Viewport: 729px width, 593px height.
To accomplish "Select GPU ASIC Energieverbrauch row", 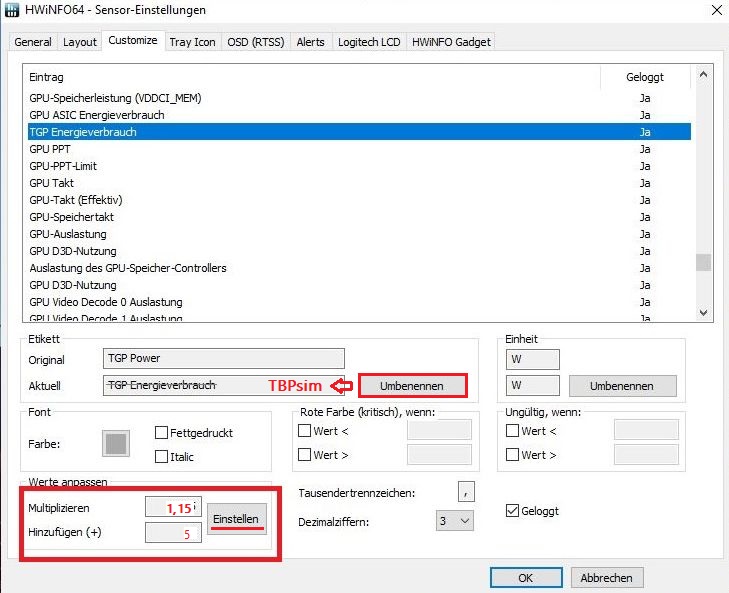I will pyautogui.click(x=359, y=115).
